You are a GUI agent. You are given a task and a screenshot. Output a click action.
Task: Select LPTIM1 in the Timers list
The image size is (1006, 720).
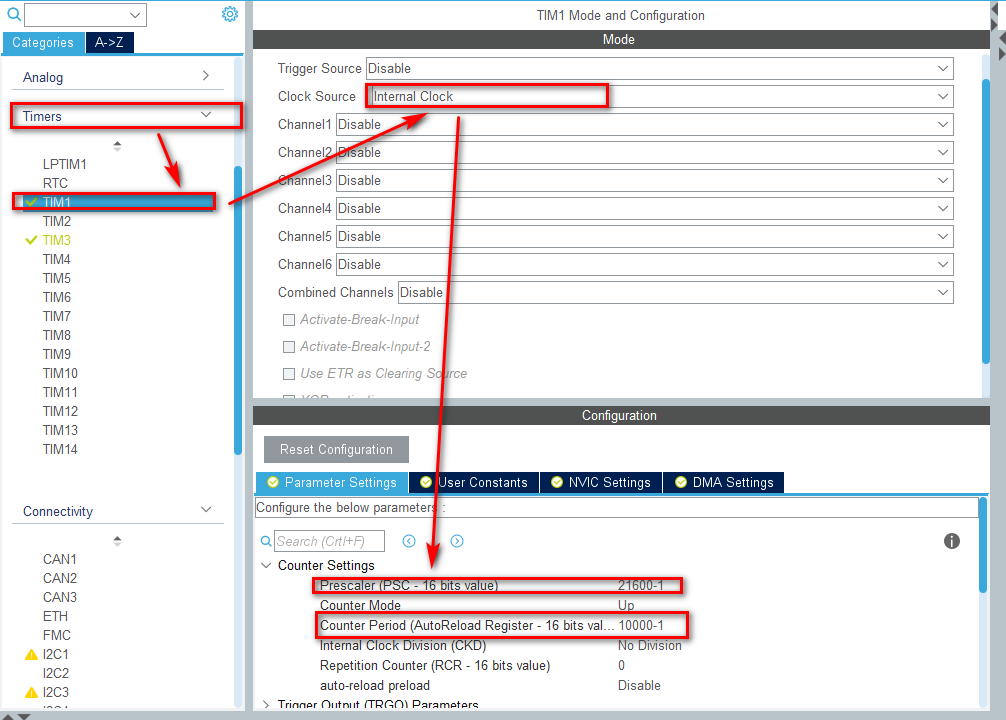tap(64, 164)
